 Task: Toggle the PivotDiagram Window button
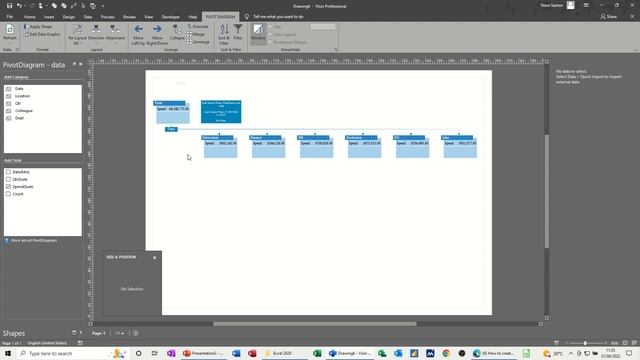click(258, 33)
